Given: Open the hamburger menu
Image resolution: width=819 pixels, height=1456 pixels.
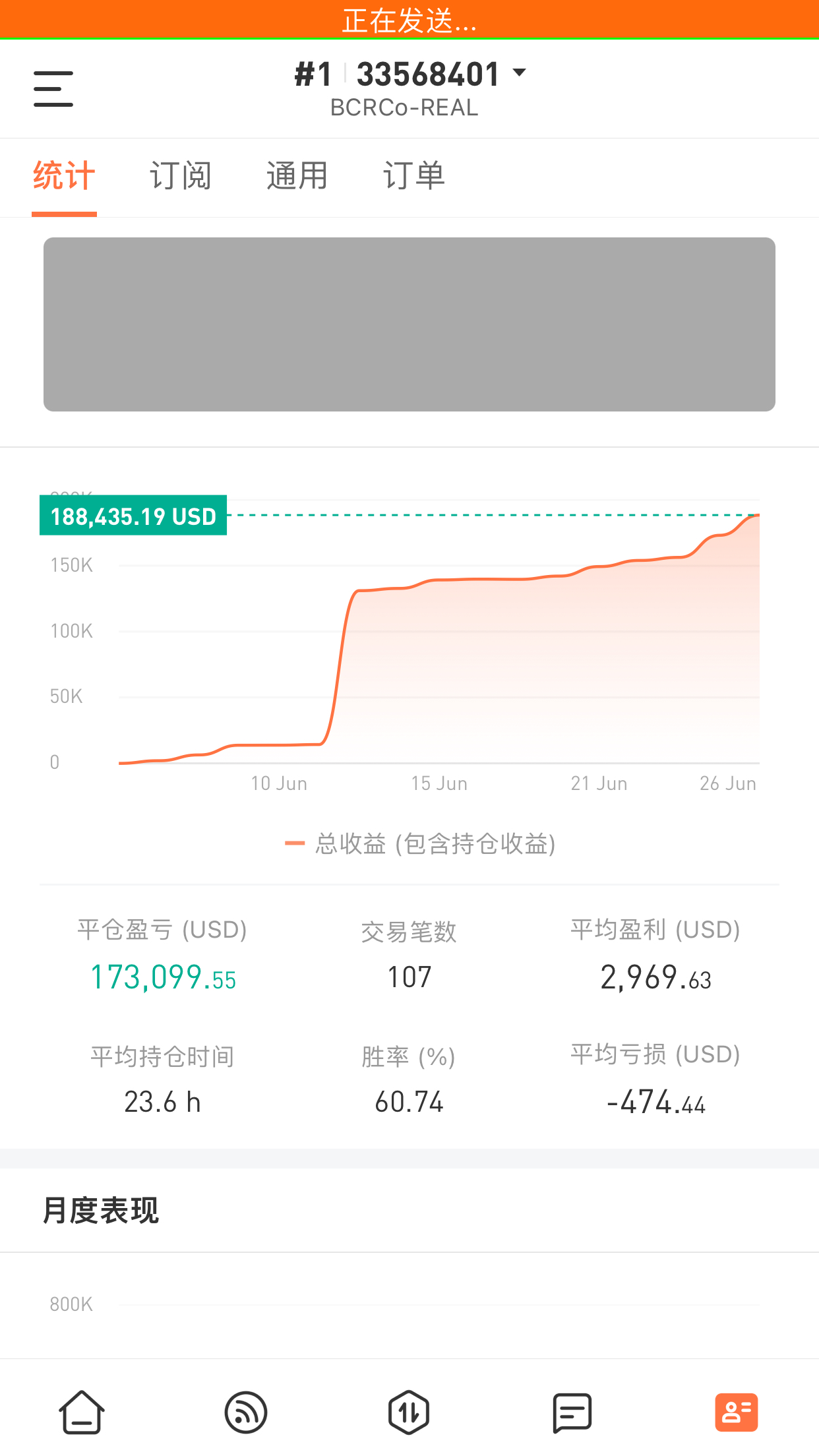Looking at the screenshot, I should [x=53, y=89].
